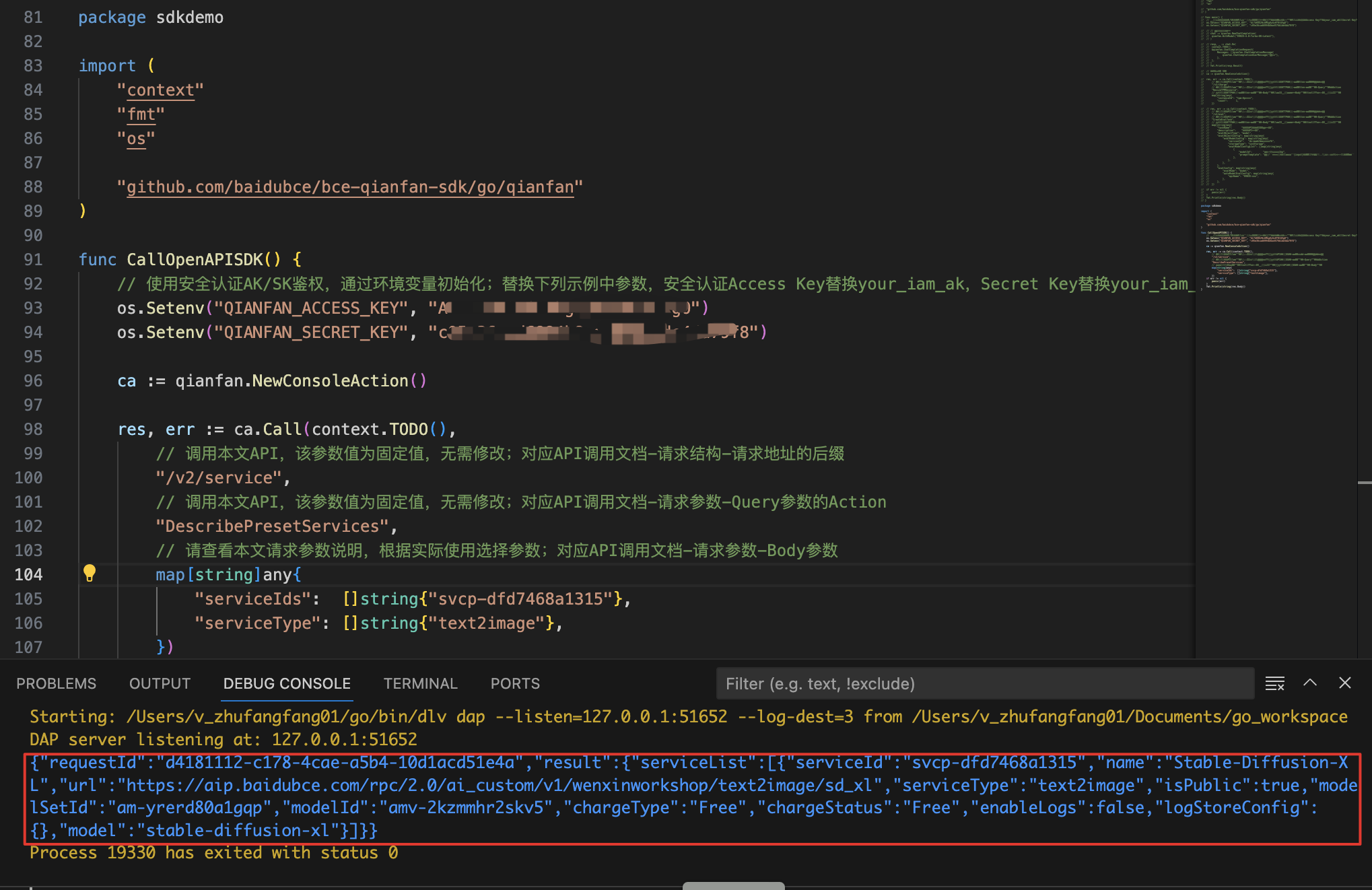Close the bottom panel

tap(1345, 683)
